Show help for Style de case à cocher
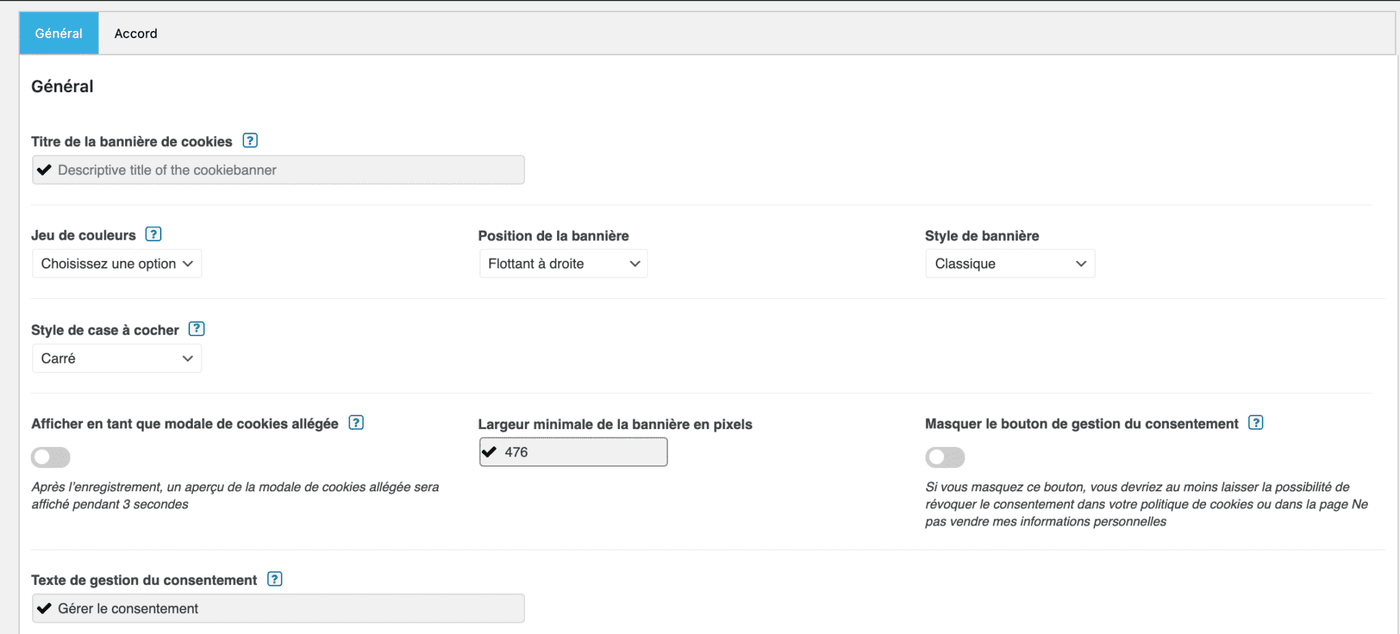Screen dimensions: 1400x634 click(x=197, y=329)
